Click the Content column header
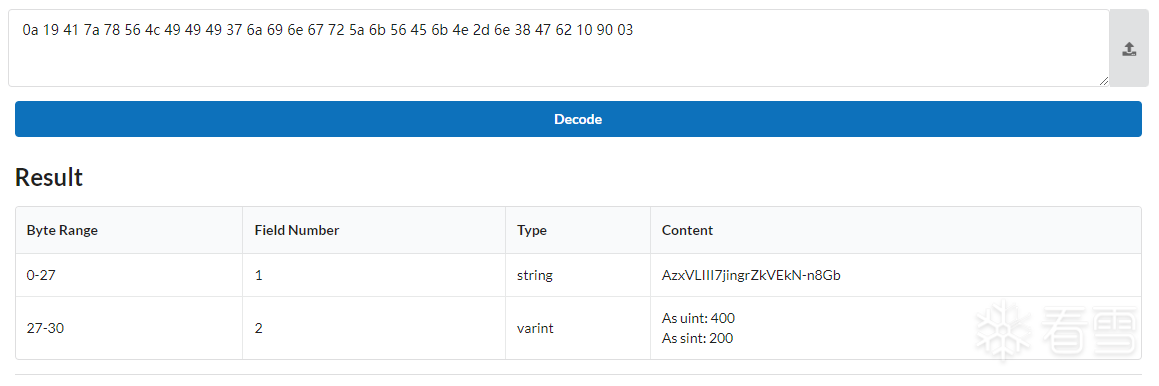Viewport: 1159px width, 386px height. pos(687,230)
